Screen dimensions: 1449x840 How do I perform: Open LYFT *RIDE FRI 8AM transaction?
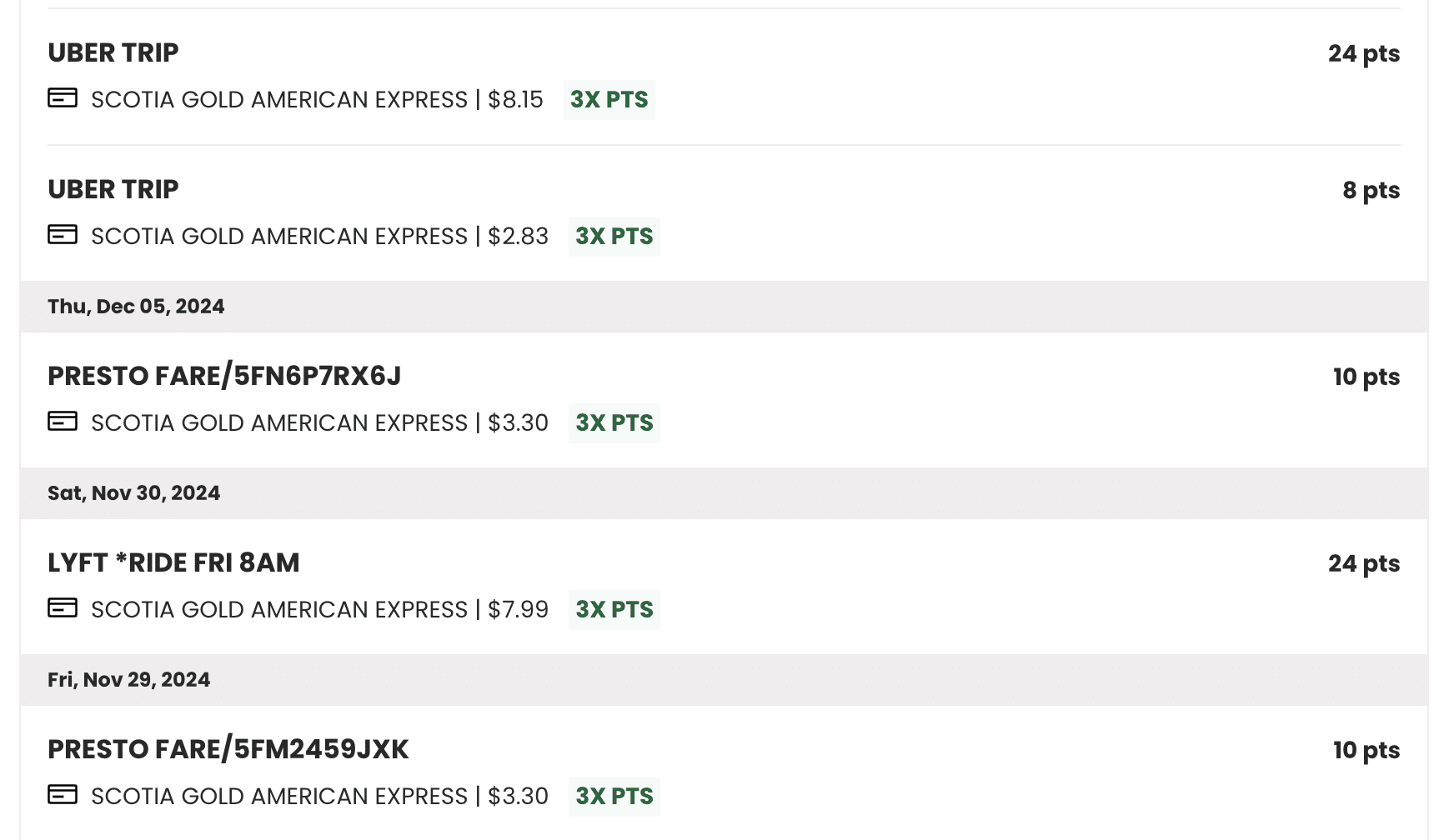click(x=173, y=562)
